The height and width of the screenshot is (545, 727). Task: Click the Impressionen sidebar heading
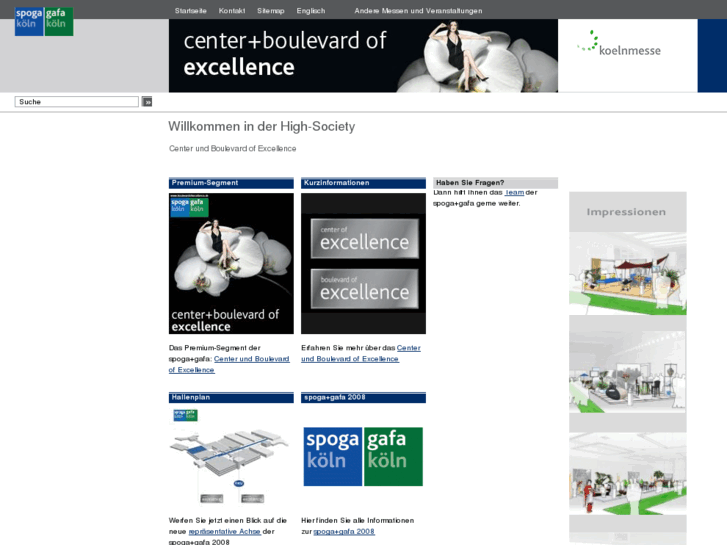click(x=626, y=212)
